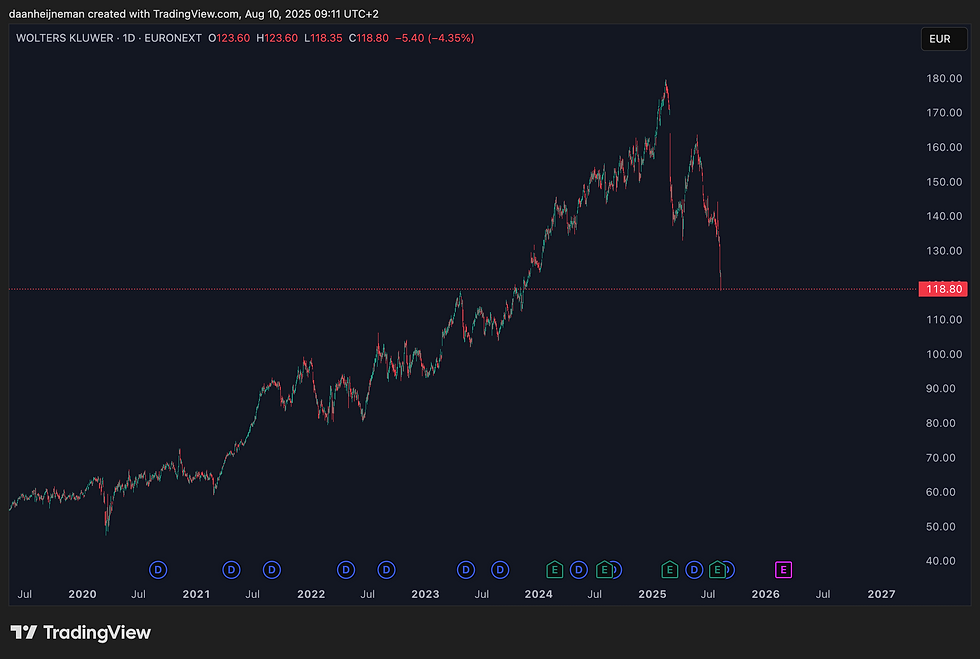This screenshot has width=980, height=659.
Task: Click the dividend marker just after 2022
Action: click(346, 570)
